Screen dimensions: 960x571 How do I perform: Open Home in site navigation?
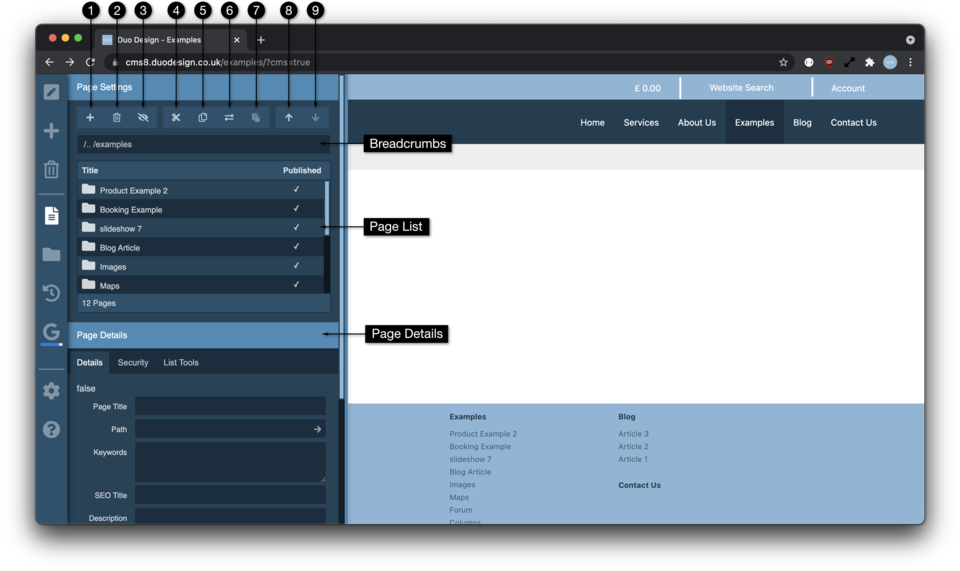coord(592,122)
